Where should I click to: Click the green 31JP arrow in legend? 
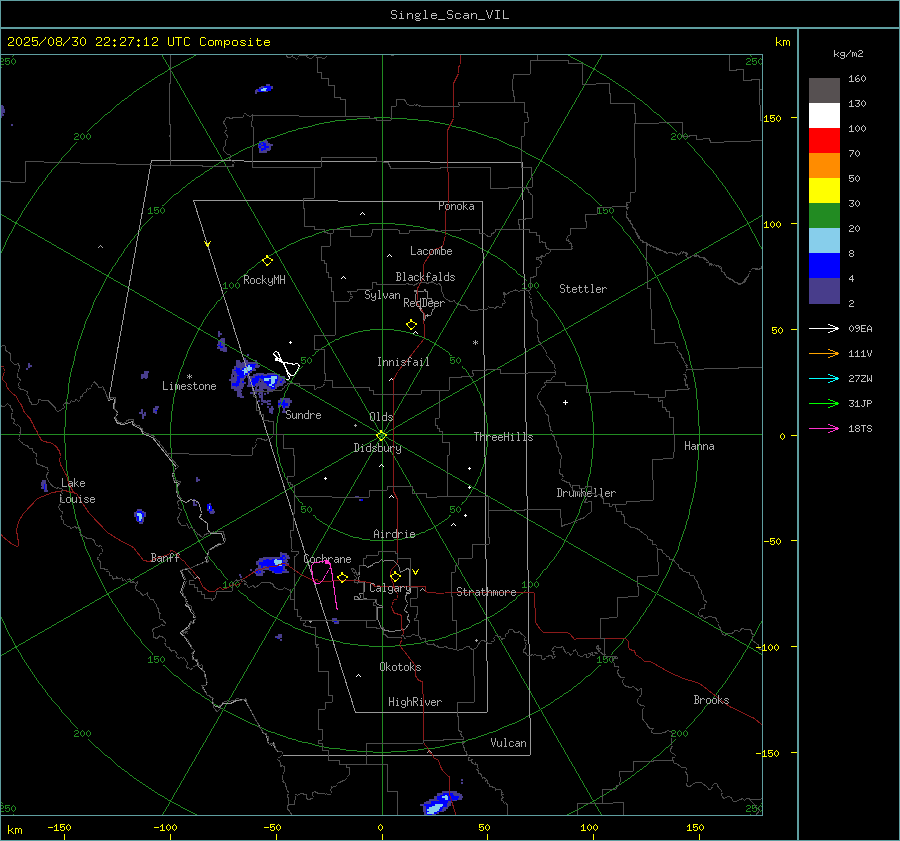[x=824, y=404]
